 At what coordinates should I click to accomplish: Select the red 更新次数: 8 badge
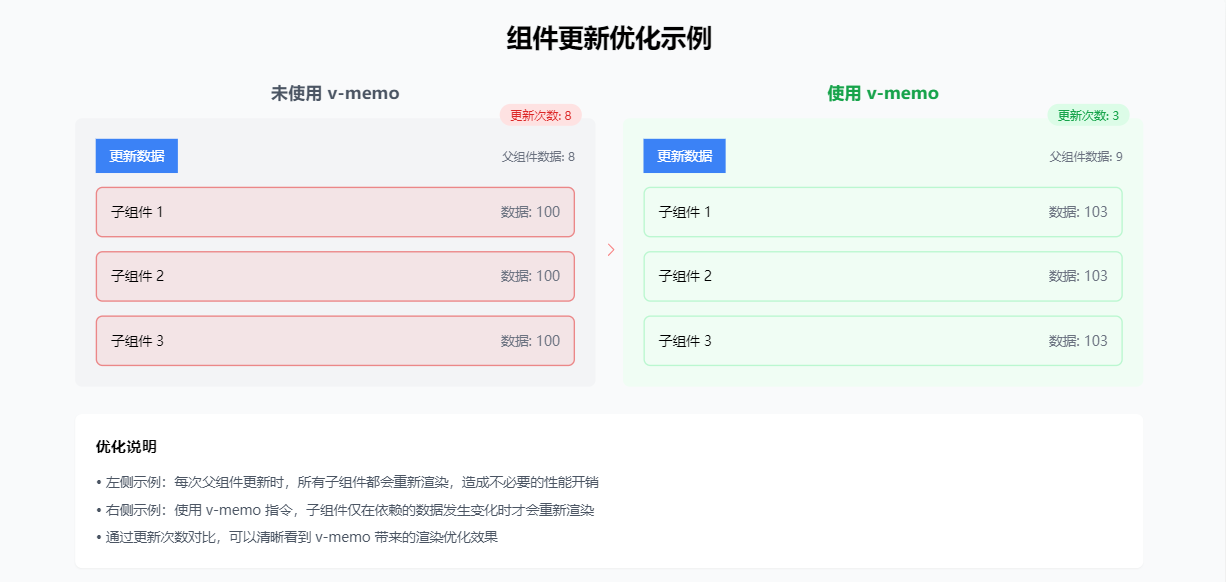[541, 115]
